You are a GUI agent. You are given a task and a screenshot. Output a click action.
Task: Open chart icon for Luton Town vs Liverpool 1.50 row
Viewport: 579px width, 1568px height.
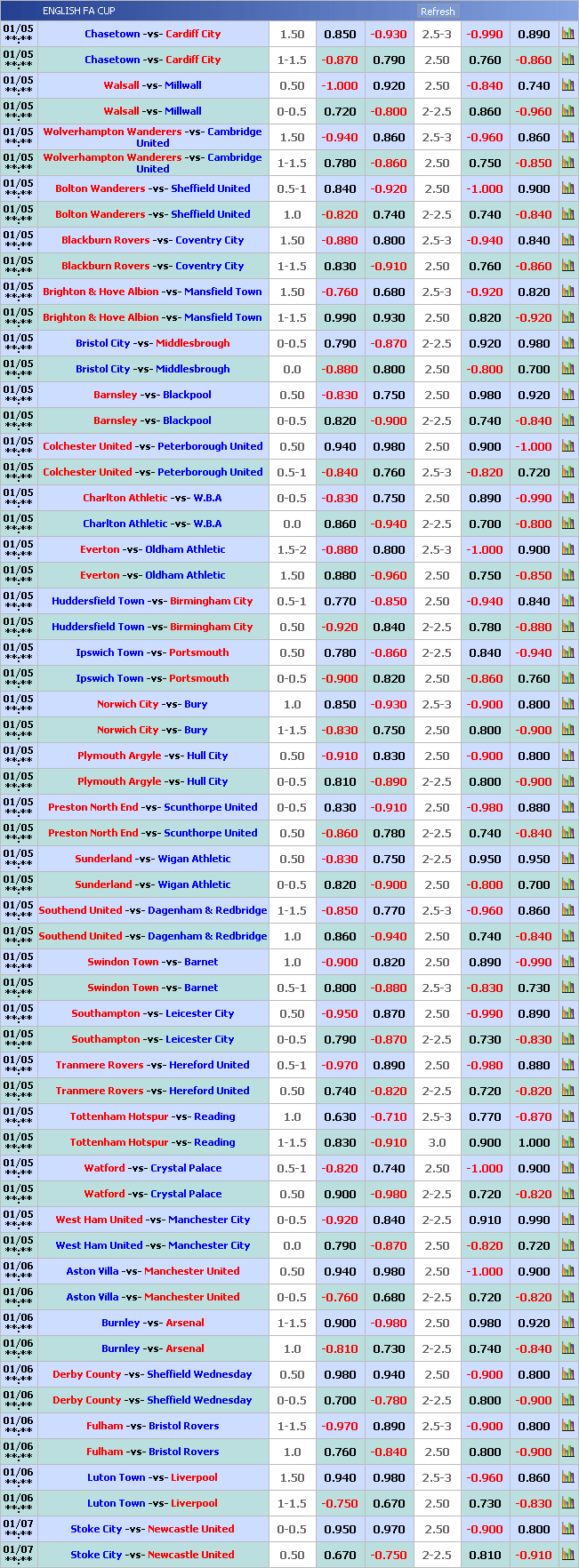(567, 1477)
